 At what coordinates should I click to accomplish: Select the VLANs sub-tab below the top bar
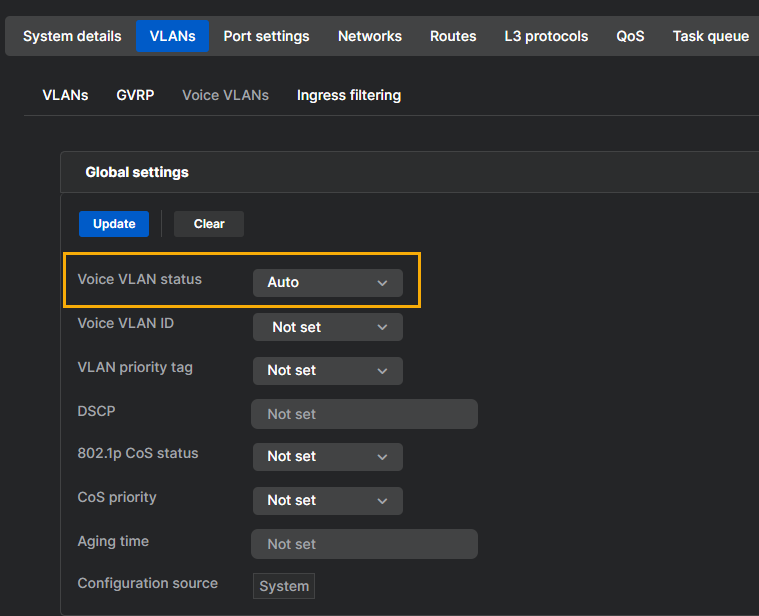(x=65, y=95)
